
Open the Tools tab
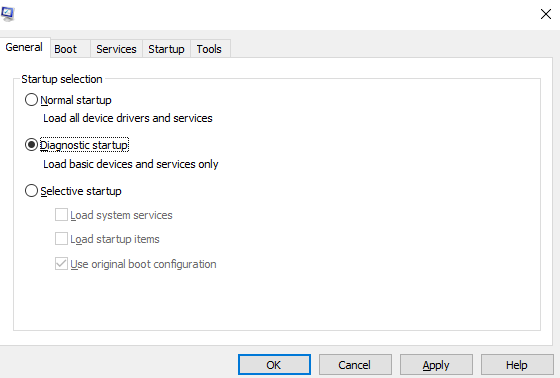coord(210,49)
